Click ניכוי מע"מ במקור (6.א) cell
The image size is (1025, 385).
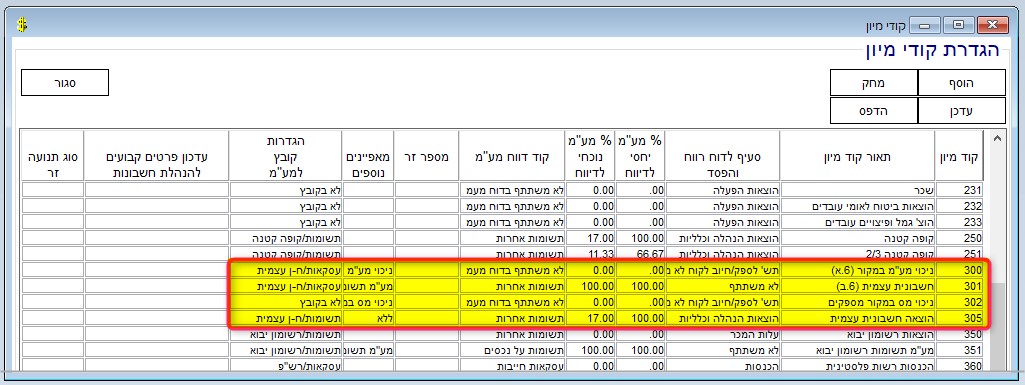pos(858,269)
